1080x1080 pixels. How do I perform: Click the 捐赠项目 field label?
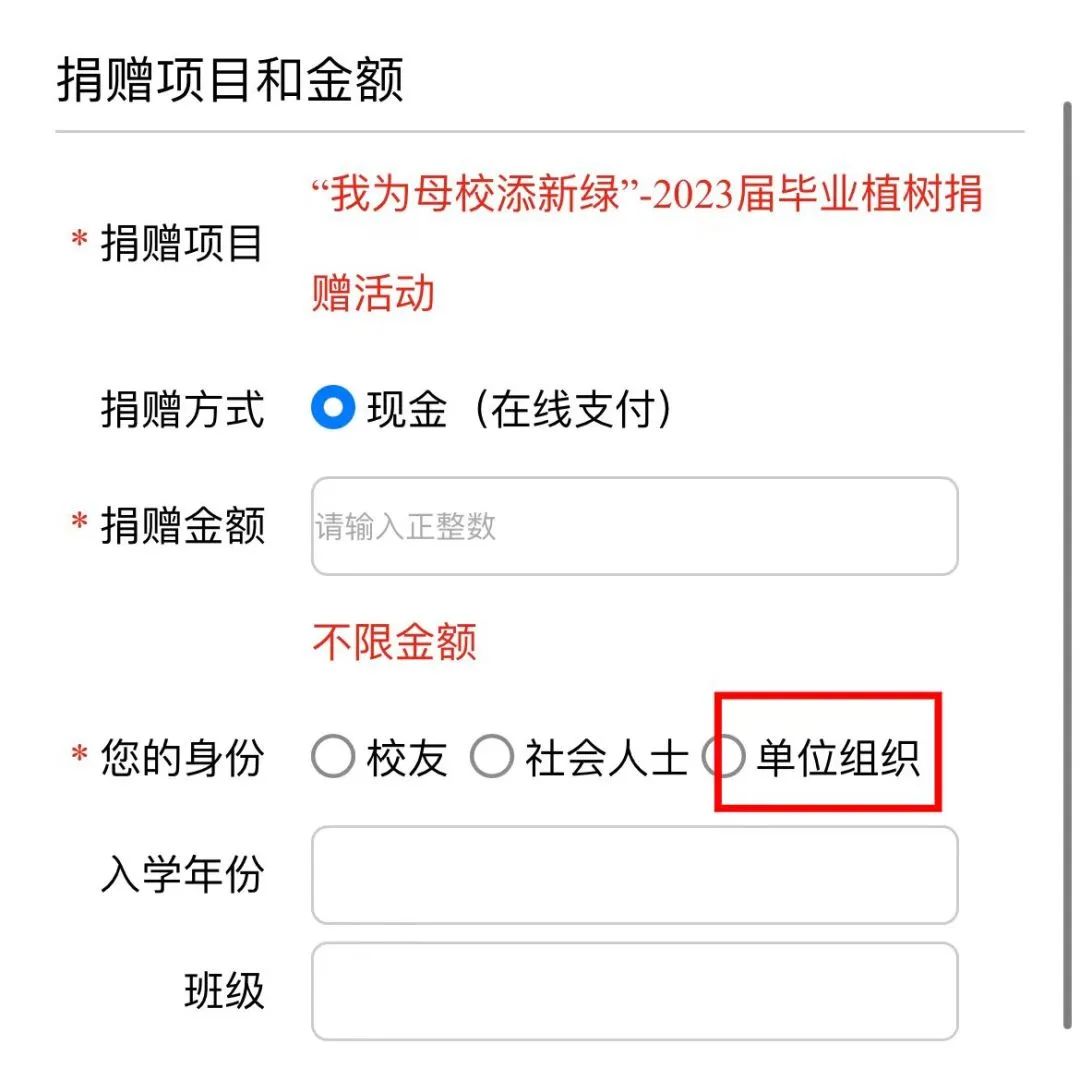tap(182, 244)
